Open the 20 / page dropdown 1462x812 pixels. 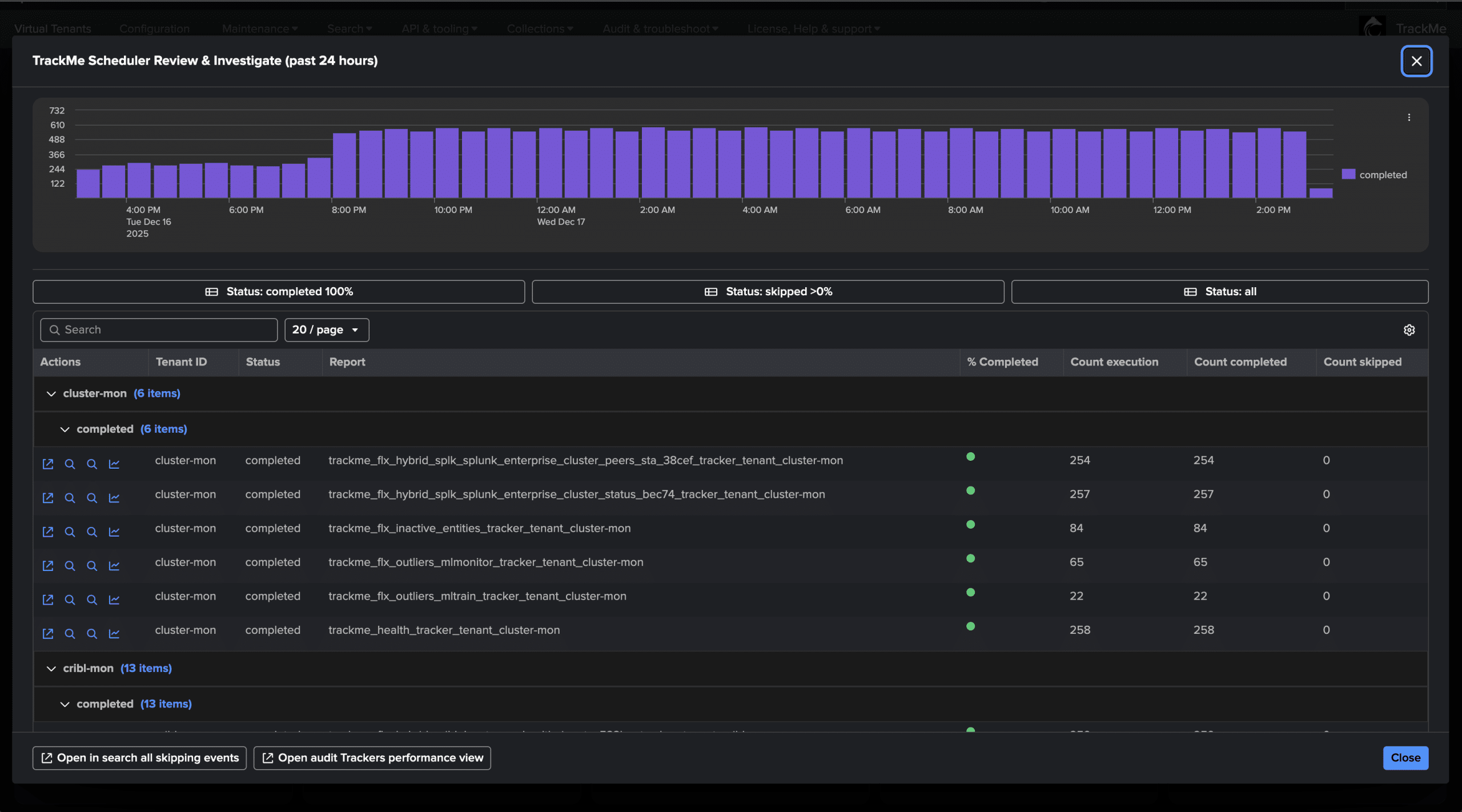(x=327, y=330)
